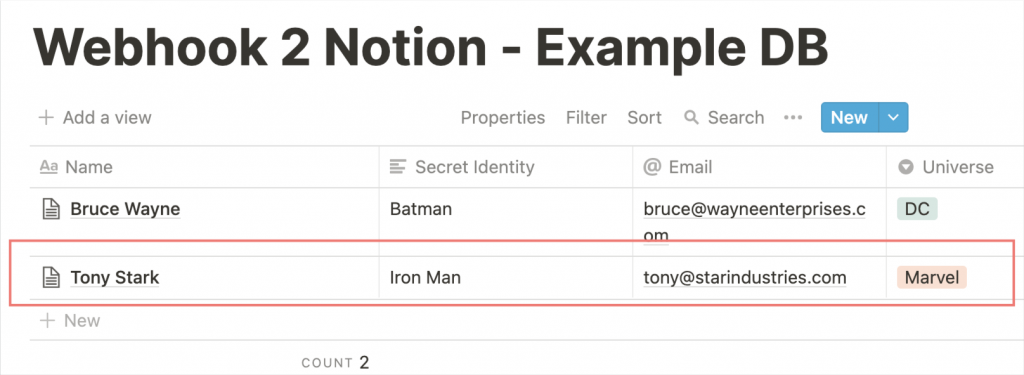Click the text lines icon for Secret Identity

coord(397,167)
